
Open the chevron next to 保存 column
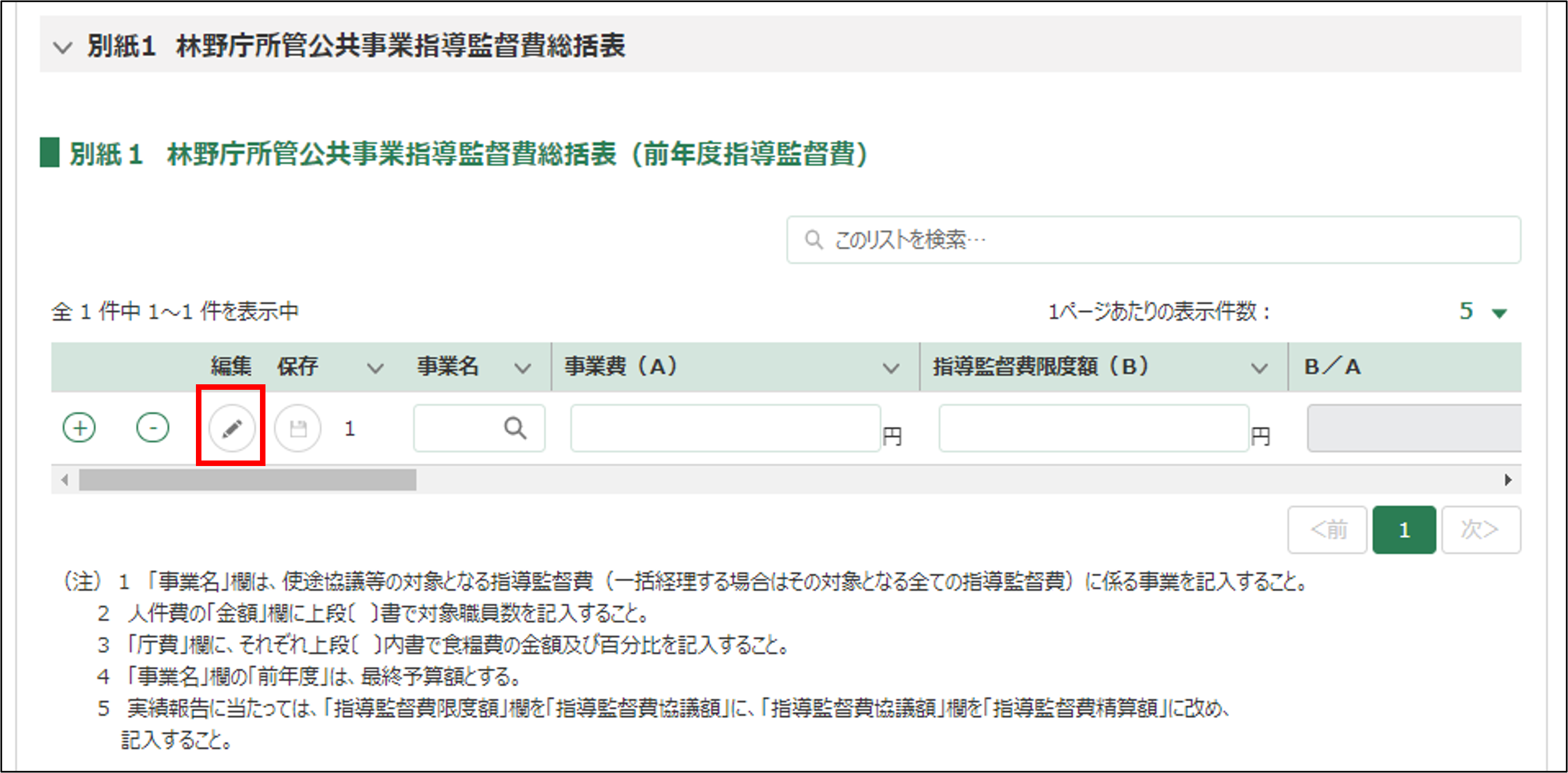(375, 368)
